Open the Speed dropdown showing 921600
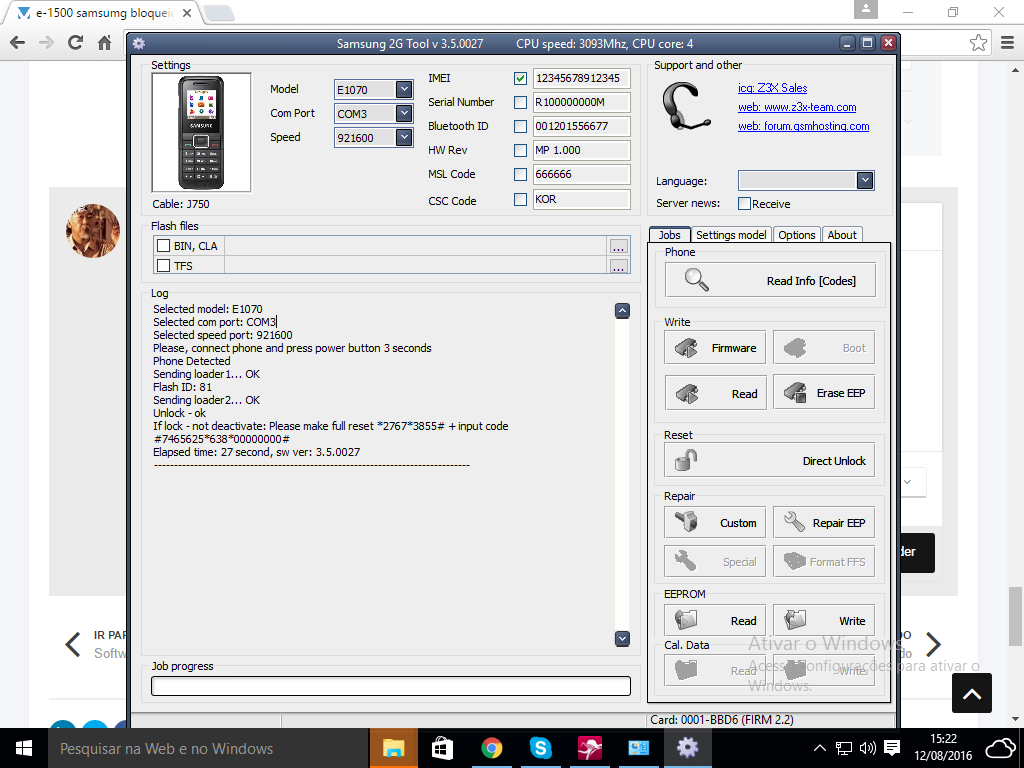The image size is (1024, 768). click(404, 137)
